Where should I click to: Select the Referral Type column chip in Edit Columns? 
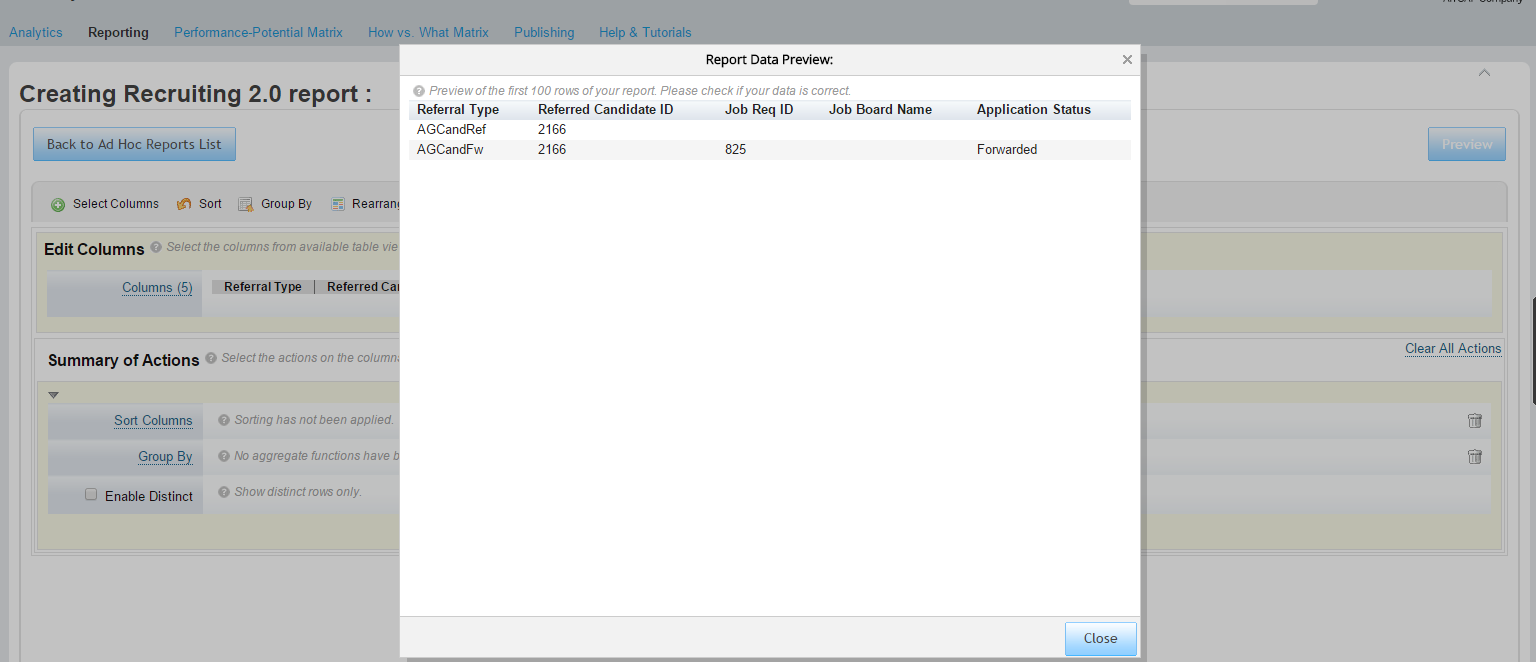coord(263,287)
